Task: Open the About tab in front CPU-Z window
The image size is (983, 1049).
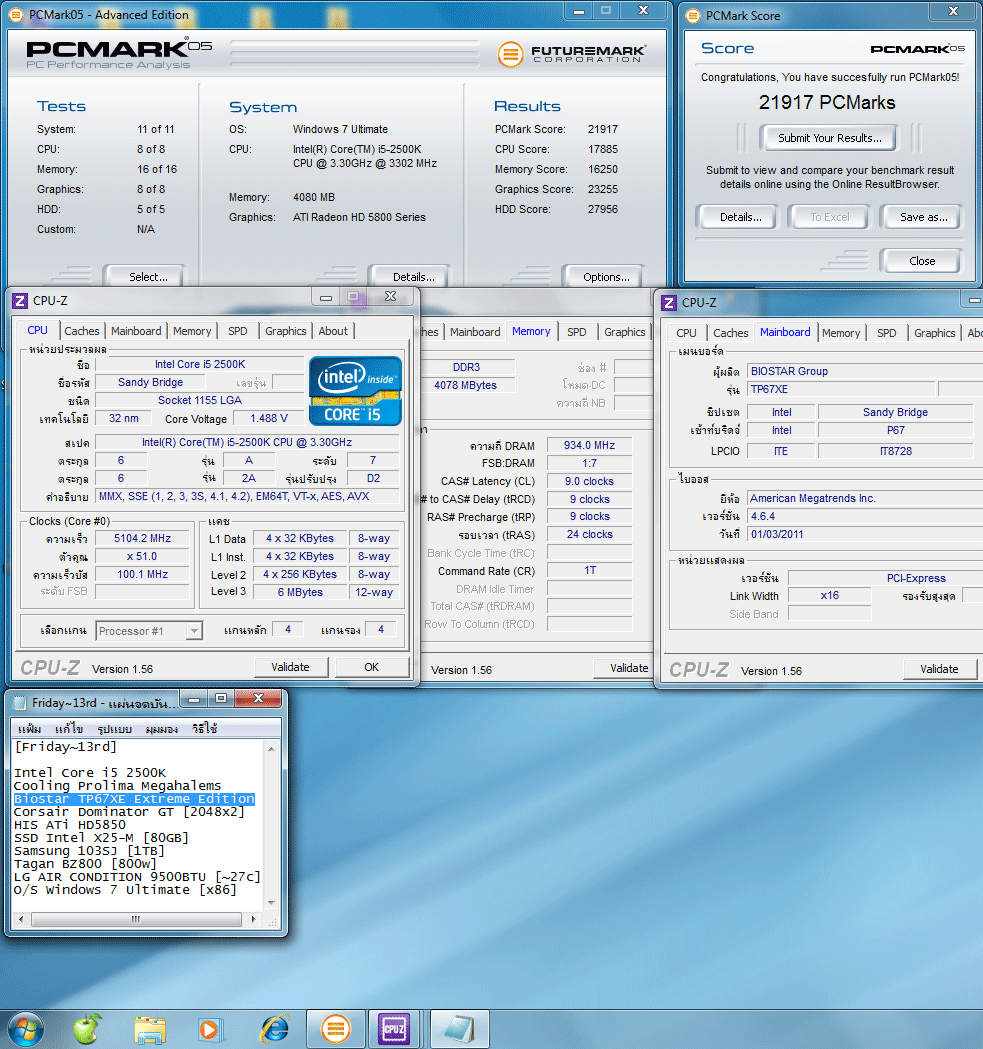Action: click(x=333, y=331)
